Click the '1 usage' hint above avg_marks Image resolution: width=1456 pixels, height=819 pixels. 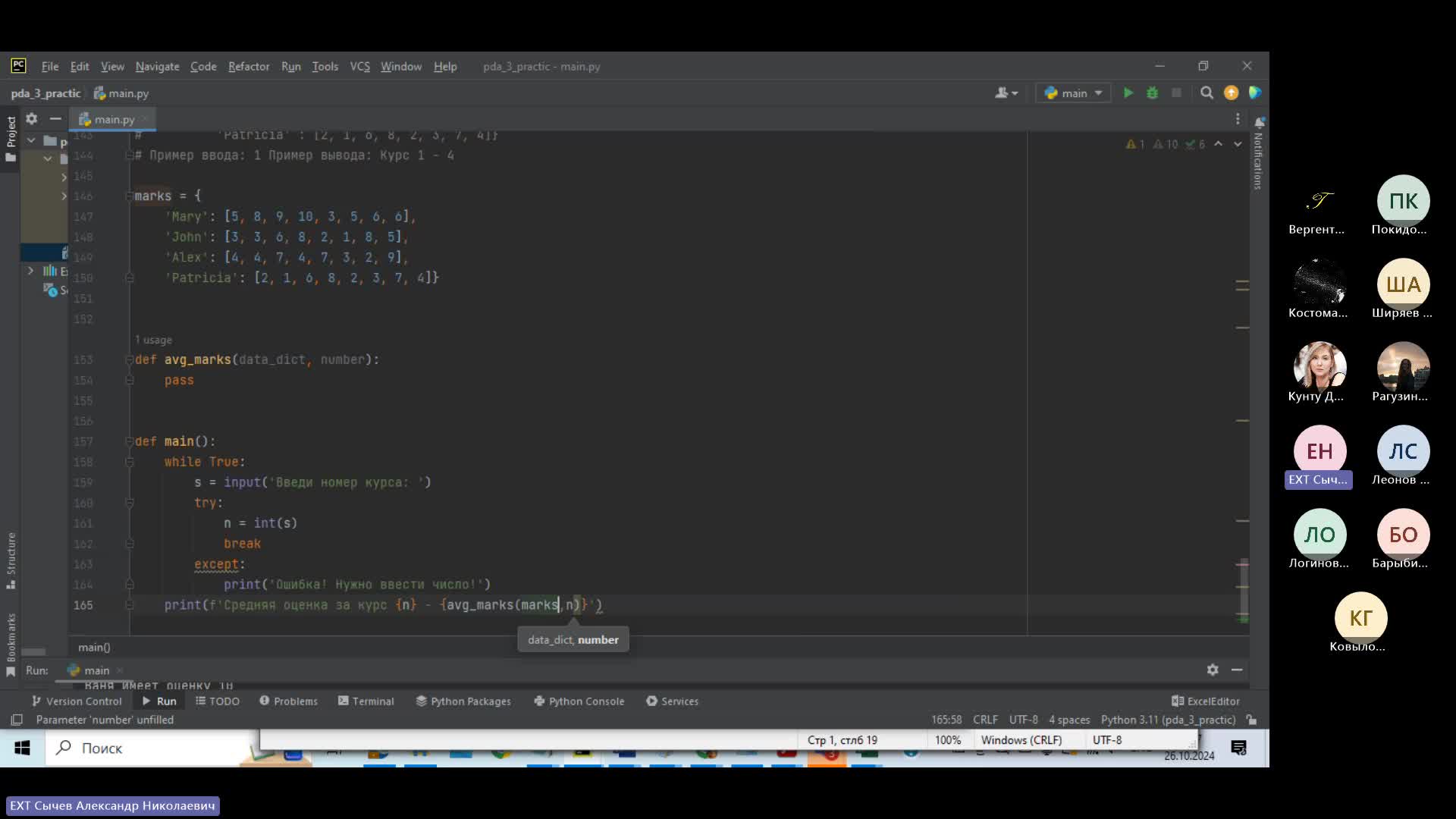(x=153, y=340)
